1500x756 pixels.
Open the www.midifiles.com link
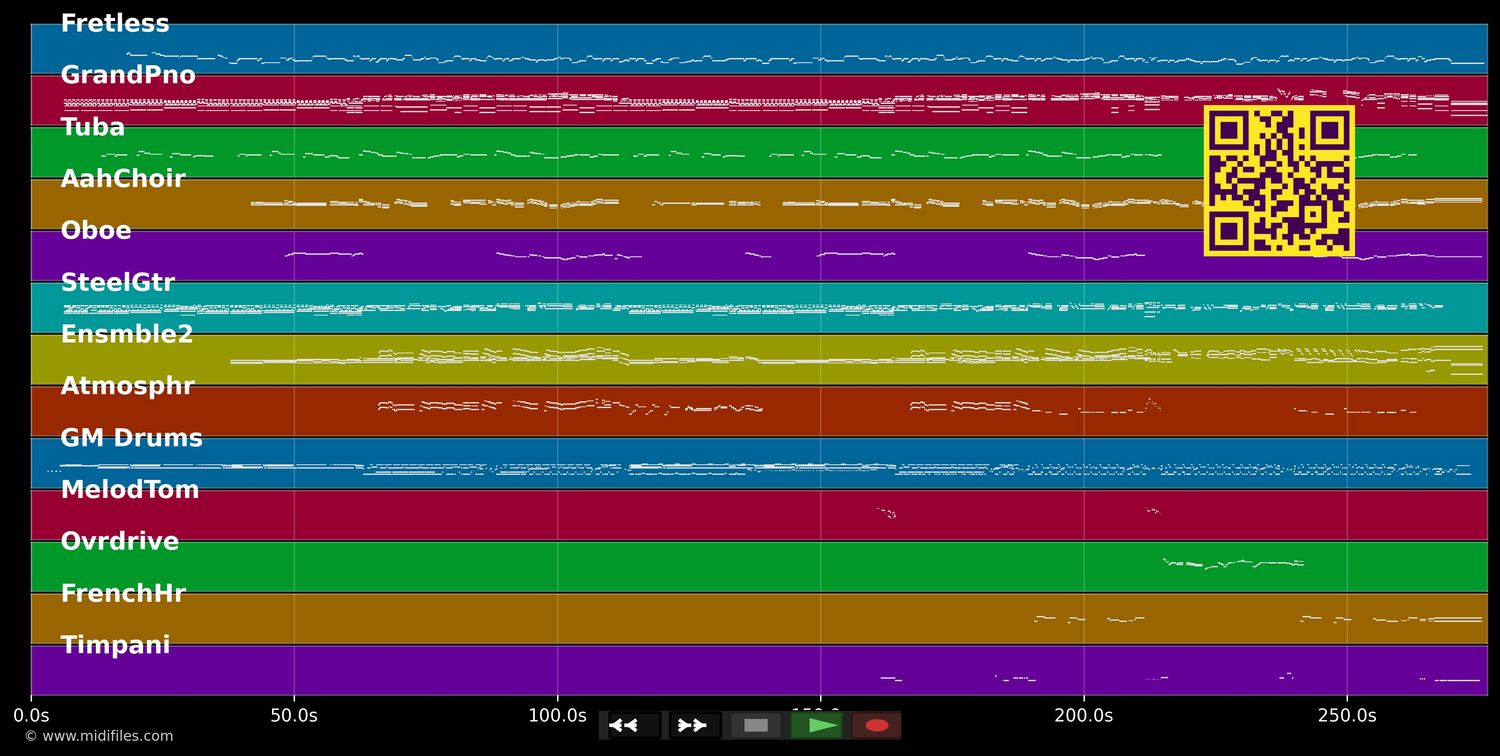coord(98,736)
